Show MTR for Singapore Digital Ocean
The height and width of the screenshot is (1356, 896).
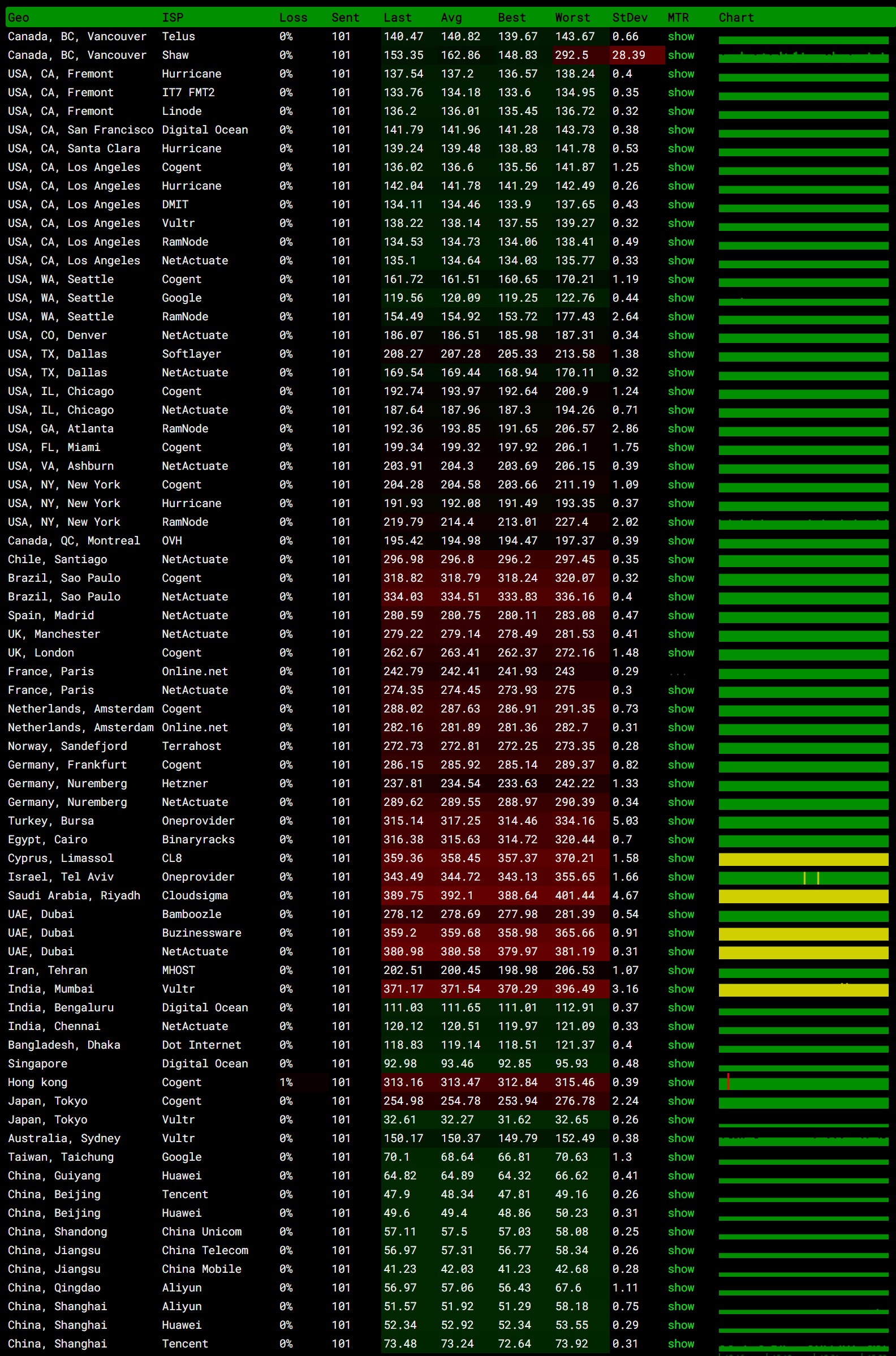click(x=680, y=1064)
